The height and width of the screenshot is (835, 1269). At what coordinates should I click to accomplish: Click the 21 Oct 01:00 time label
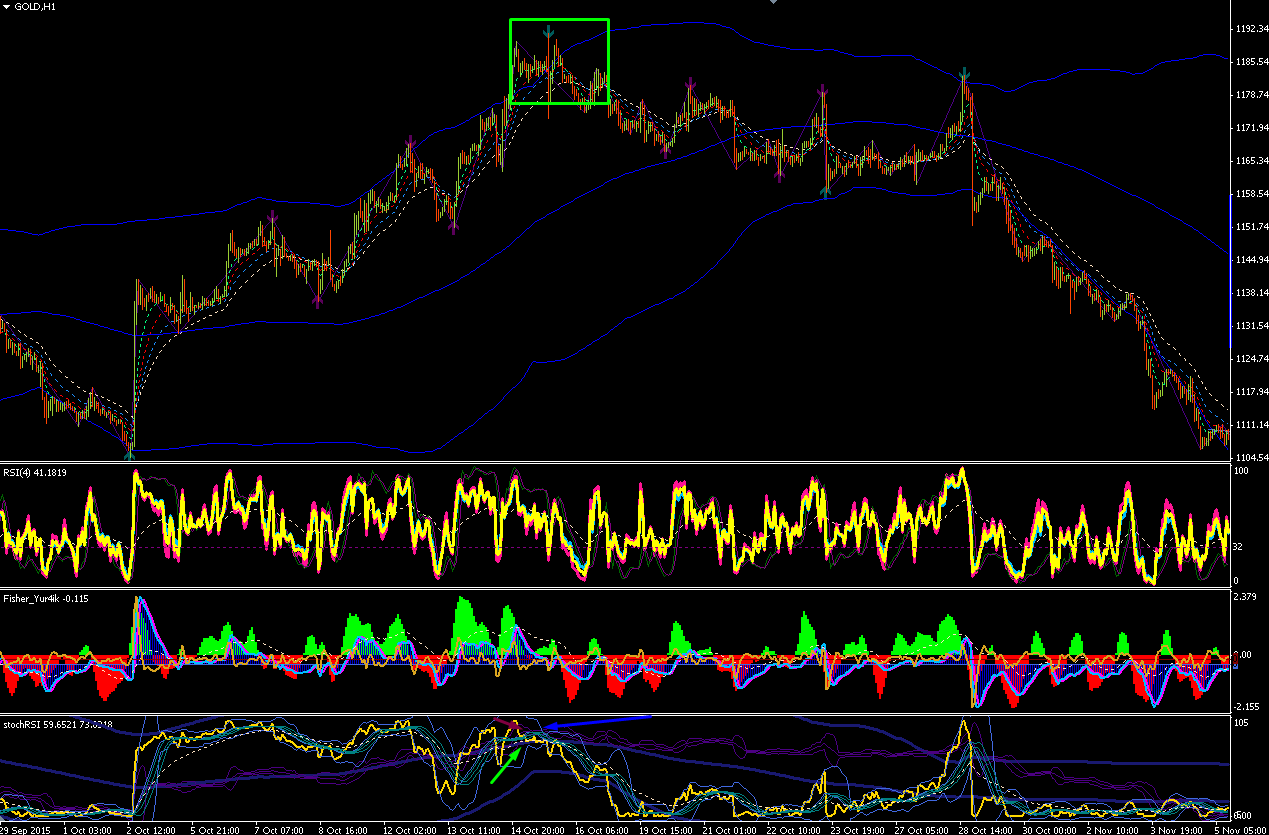point(730,830)
